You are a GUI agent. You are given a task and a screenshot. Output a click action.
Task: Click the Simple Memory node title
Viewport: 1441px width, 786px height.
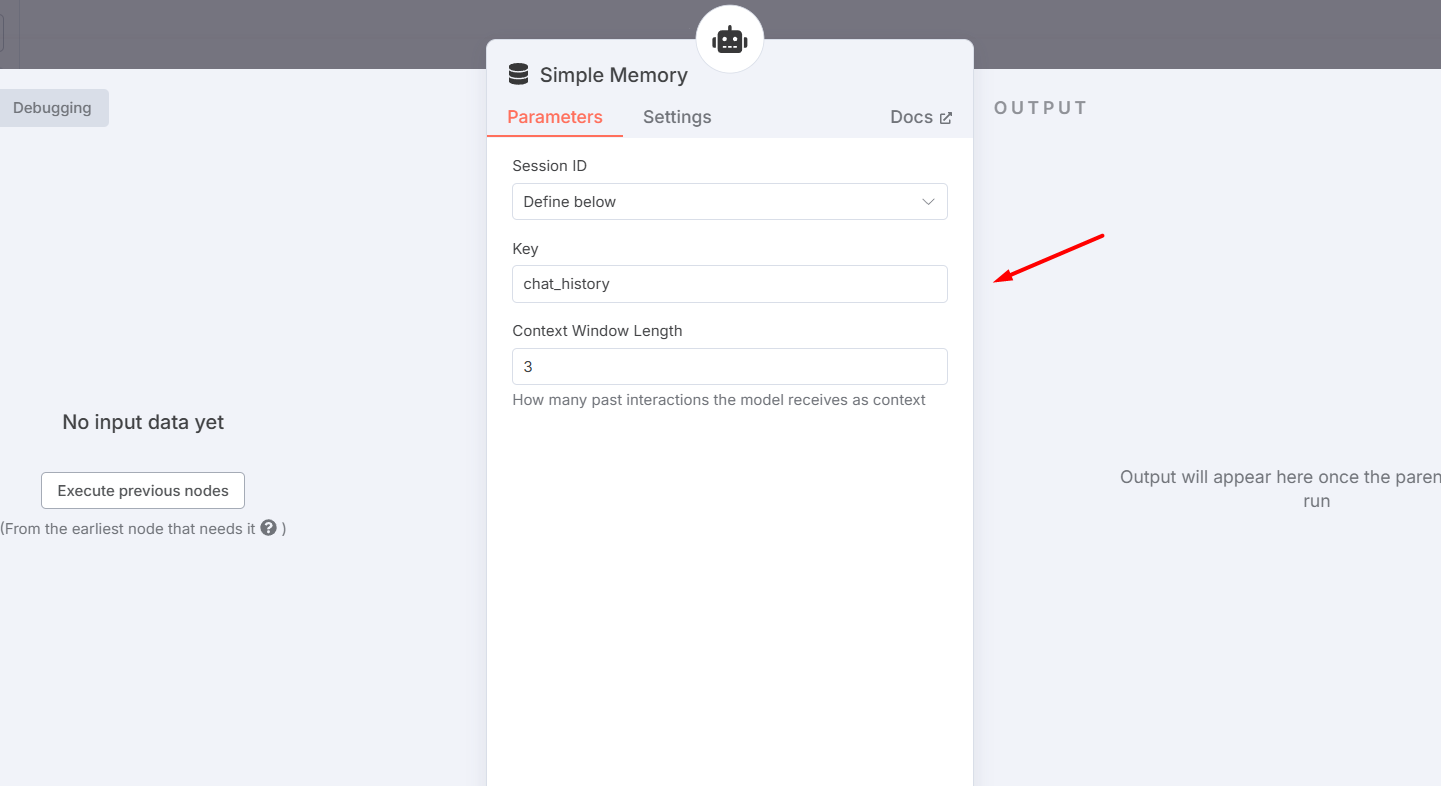click(x=614, y=75)
